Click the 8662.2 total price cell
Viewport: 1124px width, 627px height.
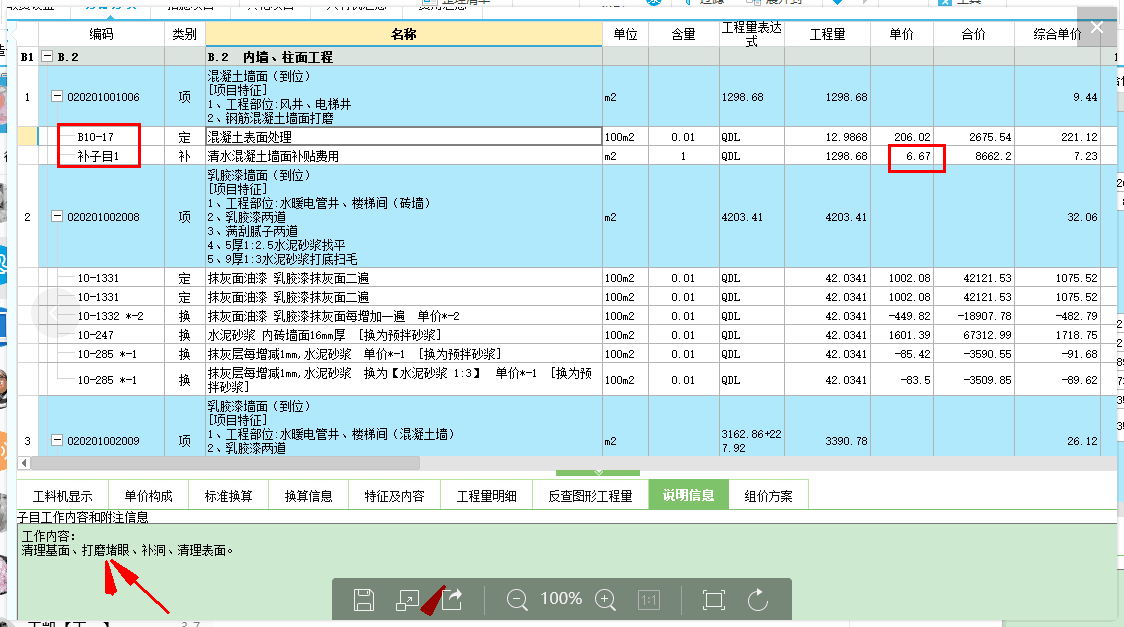click(973, 156)
